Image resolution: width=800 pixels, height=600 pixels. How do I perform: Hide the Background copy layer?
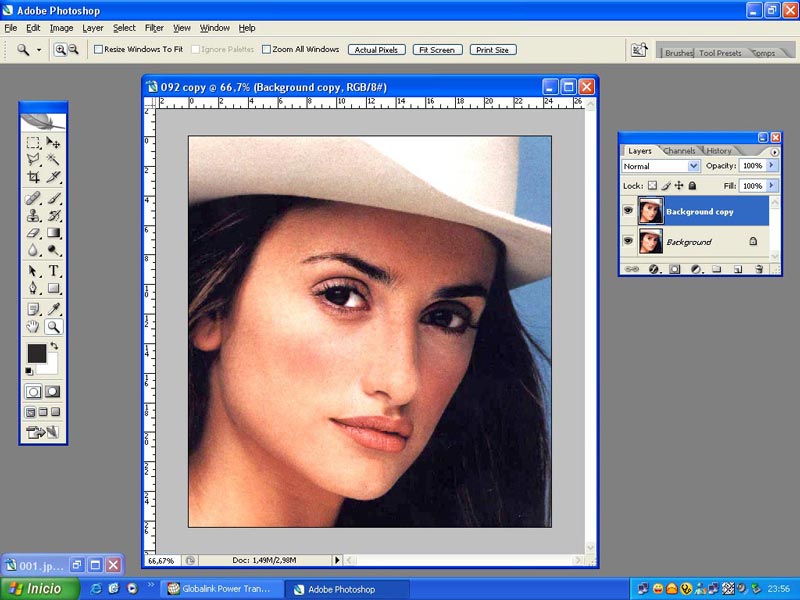click(628, 211)
